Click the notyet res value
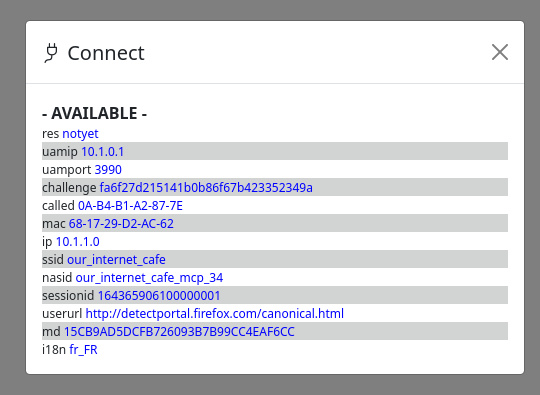The width and height of the screenshot is (540, 395). 80,134
